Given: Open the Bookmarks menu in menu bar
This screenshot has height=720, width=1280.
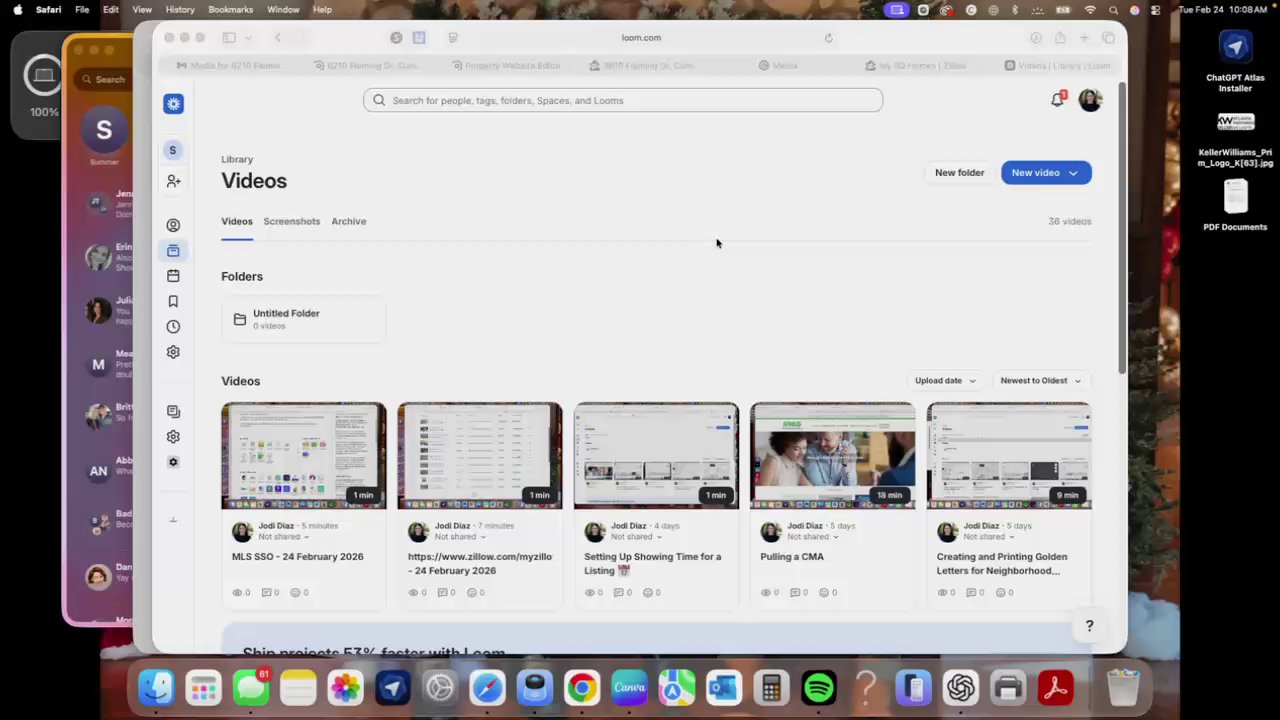Looking at the screenshot, I should tap(230, 9).
